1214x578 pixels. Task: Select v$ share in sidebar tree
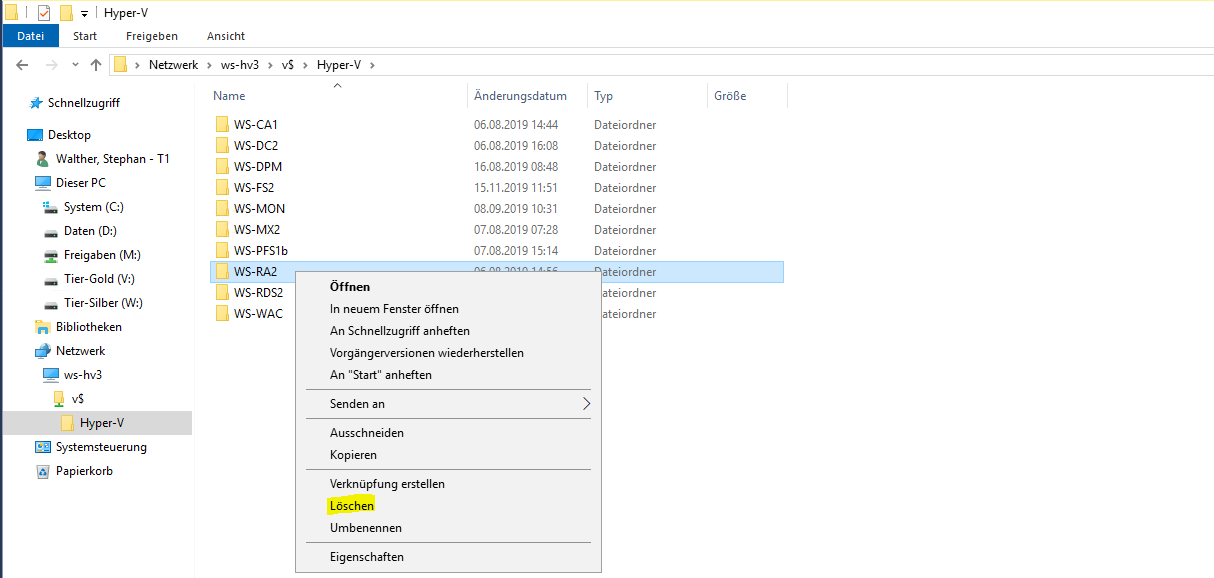(76, 399)
